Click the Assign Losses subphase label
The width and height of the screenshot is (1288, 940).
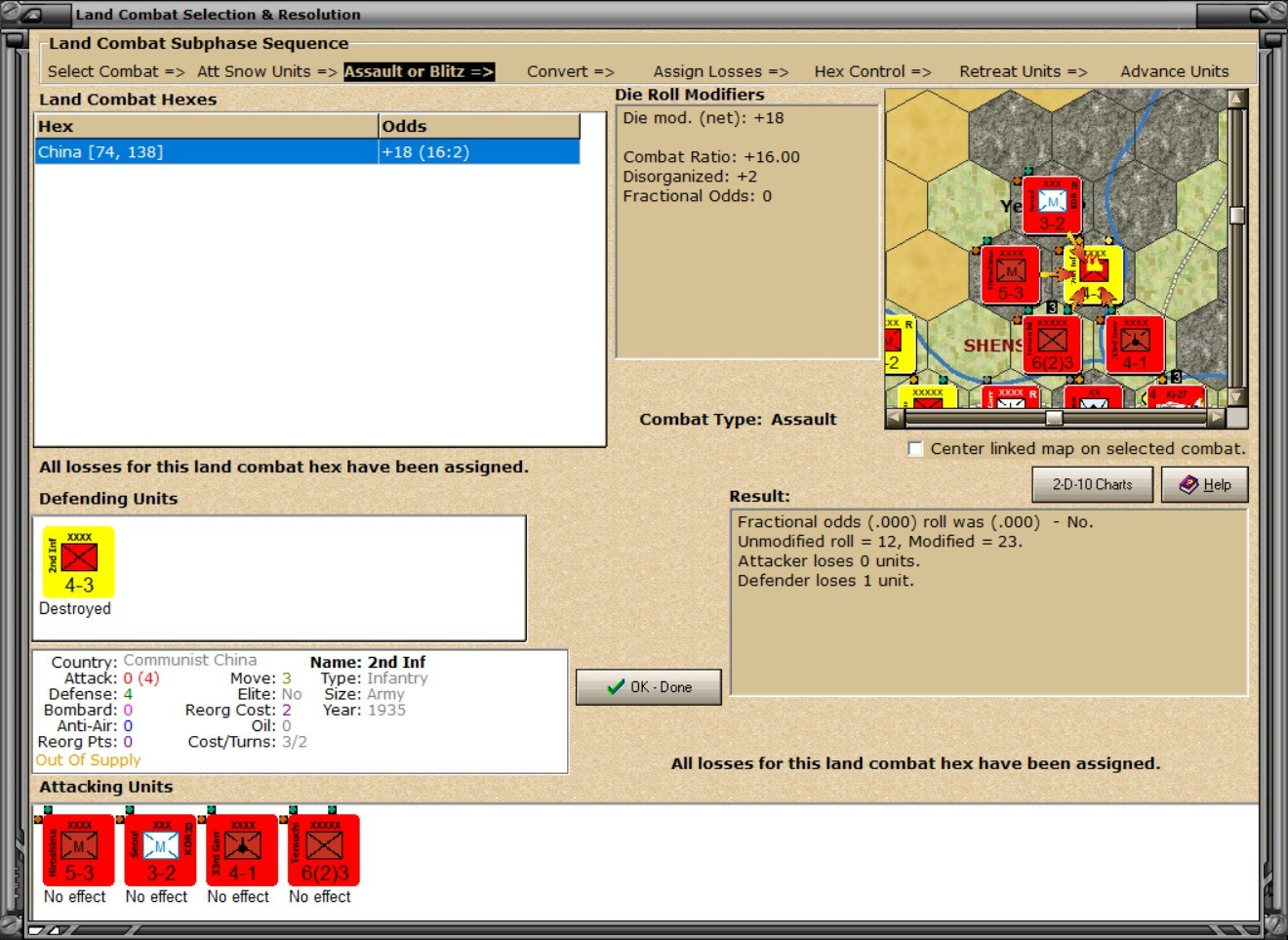721,71
